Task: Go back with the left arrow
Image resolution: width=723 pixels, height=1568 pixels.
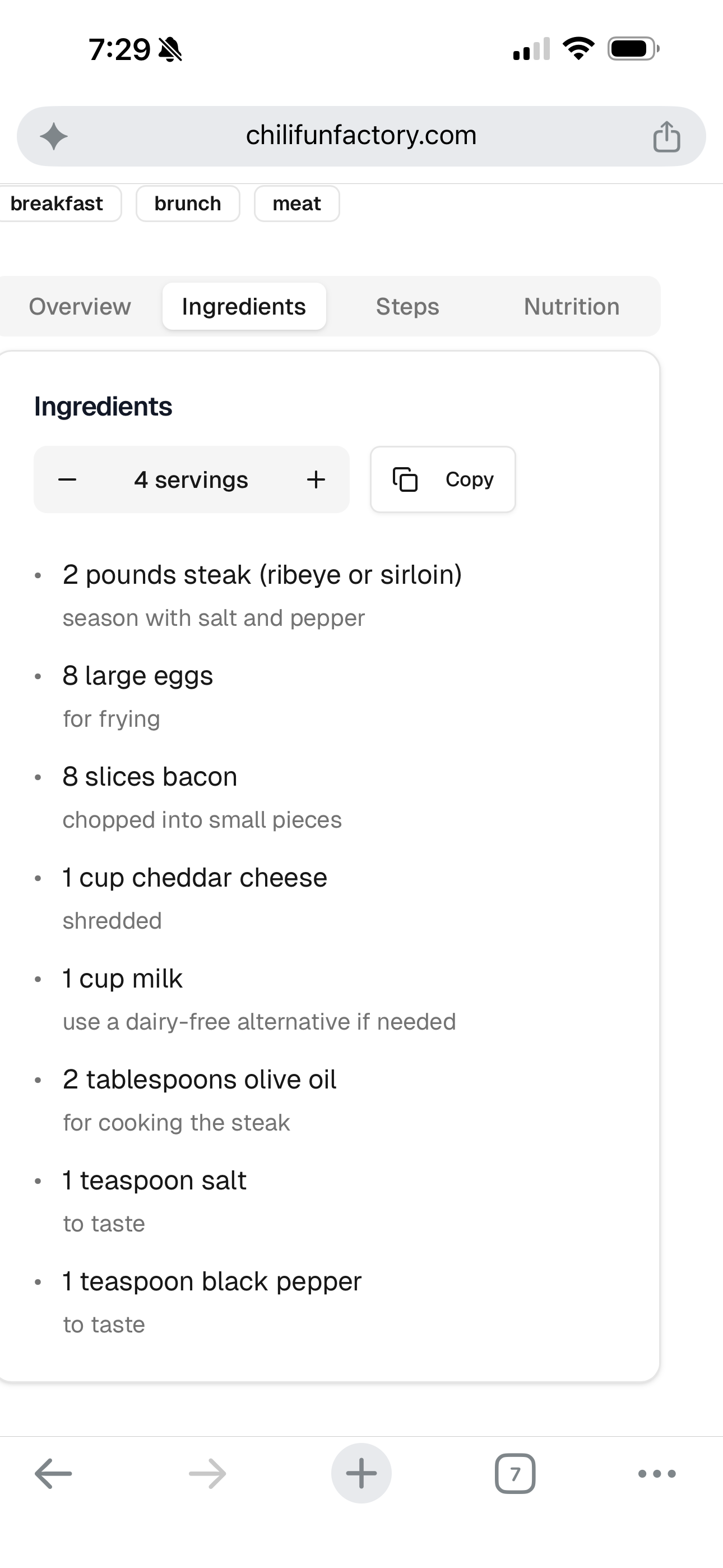Action: [x=53, y=1474]
